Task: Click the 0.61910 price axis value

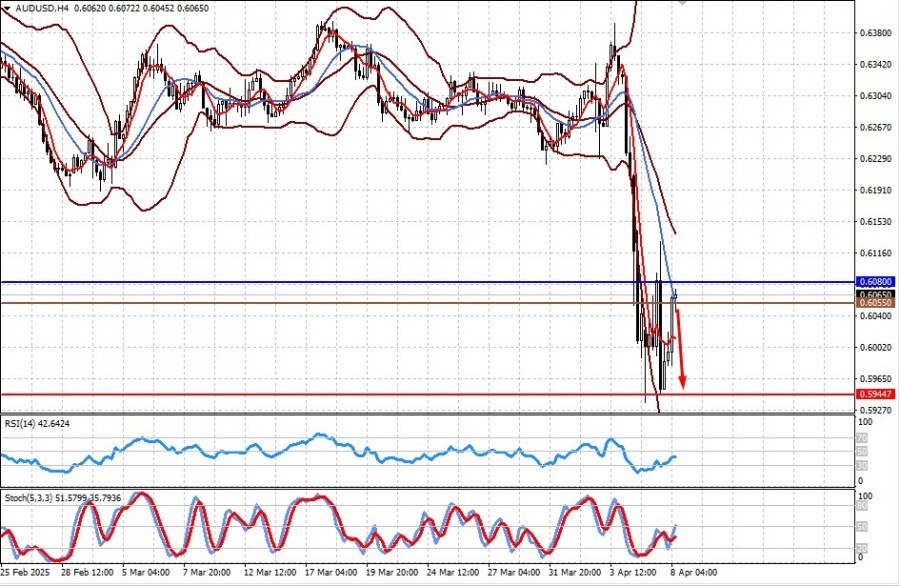Action: [876, 191]
